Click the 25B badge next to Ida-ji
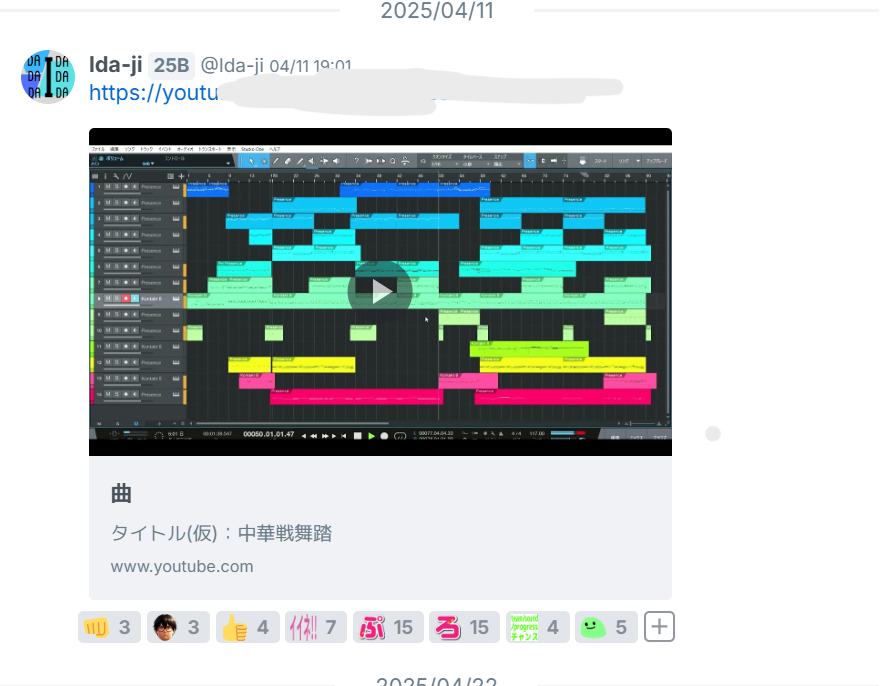Viewport: 896px width, 686px height. [x=171, y=65]
